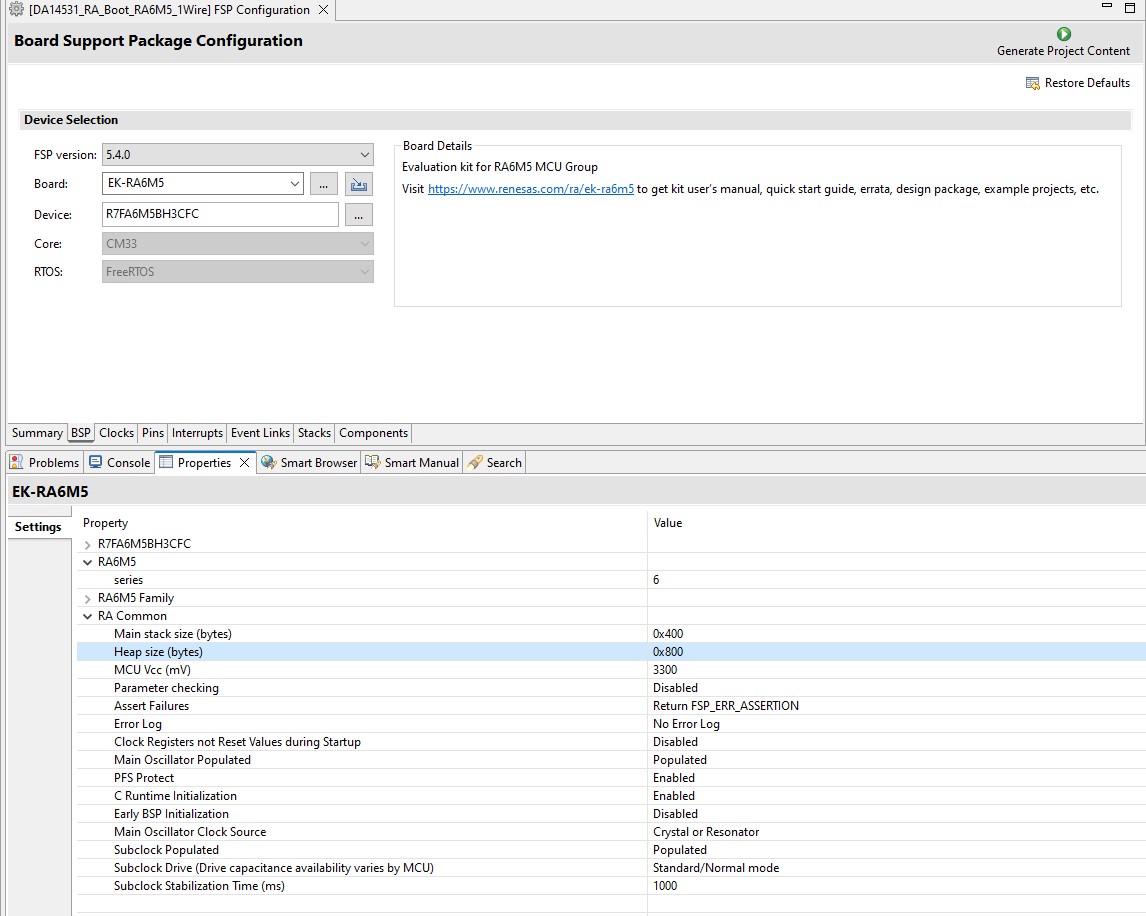The height and width of the screenshot is (916, 1146).
Task: Click Subclock Drive value Standard/Normal mode
Action: click(716, 868)
